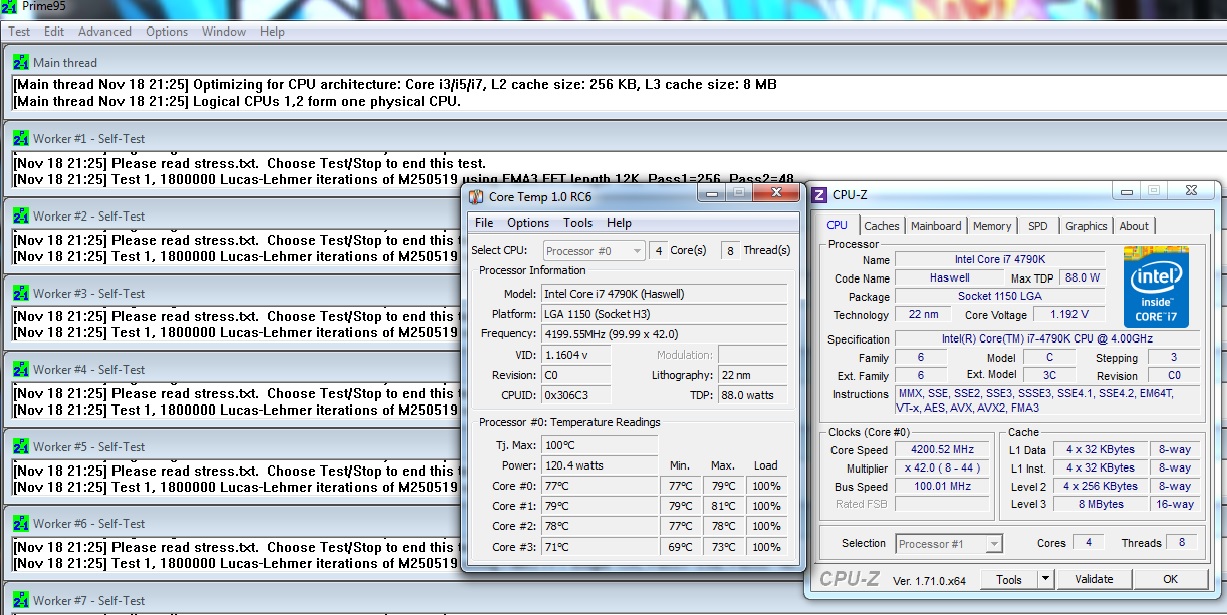Minimize the Core Temp window
1227x615 pixels.
click(x=713, y=193)
